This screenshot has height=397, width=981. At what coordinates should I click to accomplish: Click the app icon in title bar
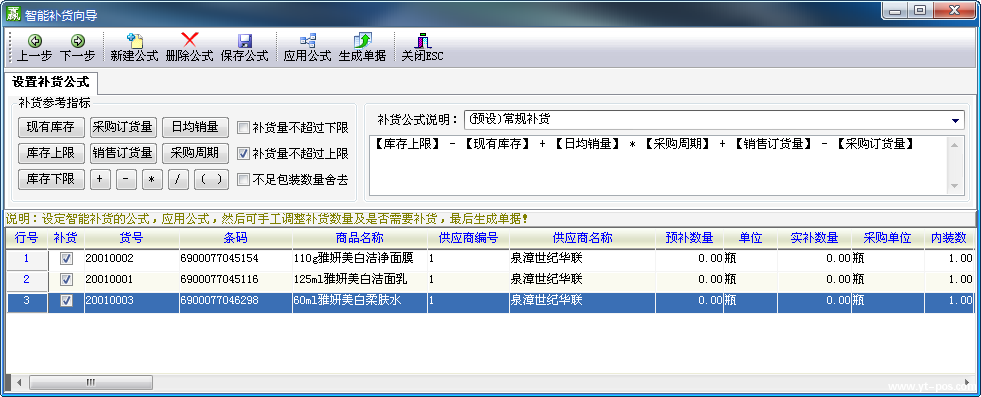coord(13,13)
